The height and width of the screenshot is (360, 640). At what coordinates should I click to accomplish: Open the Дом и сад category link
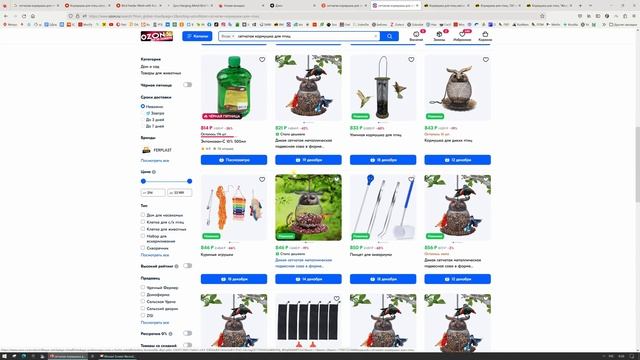(150, 67)
